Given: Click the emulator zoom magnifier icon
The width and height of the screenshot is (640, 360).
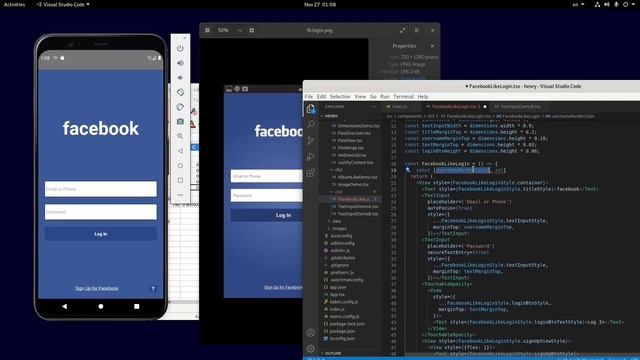Looking at the screenshot, I should click(x=180, y=136).
